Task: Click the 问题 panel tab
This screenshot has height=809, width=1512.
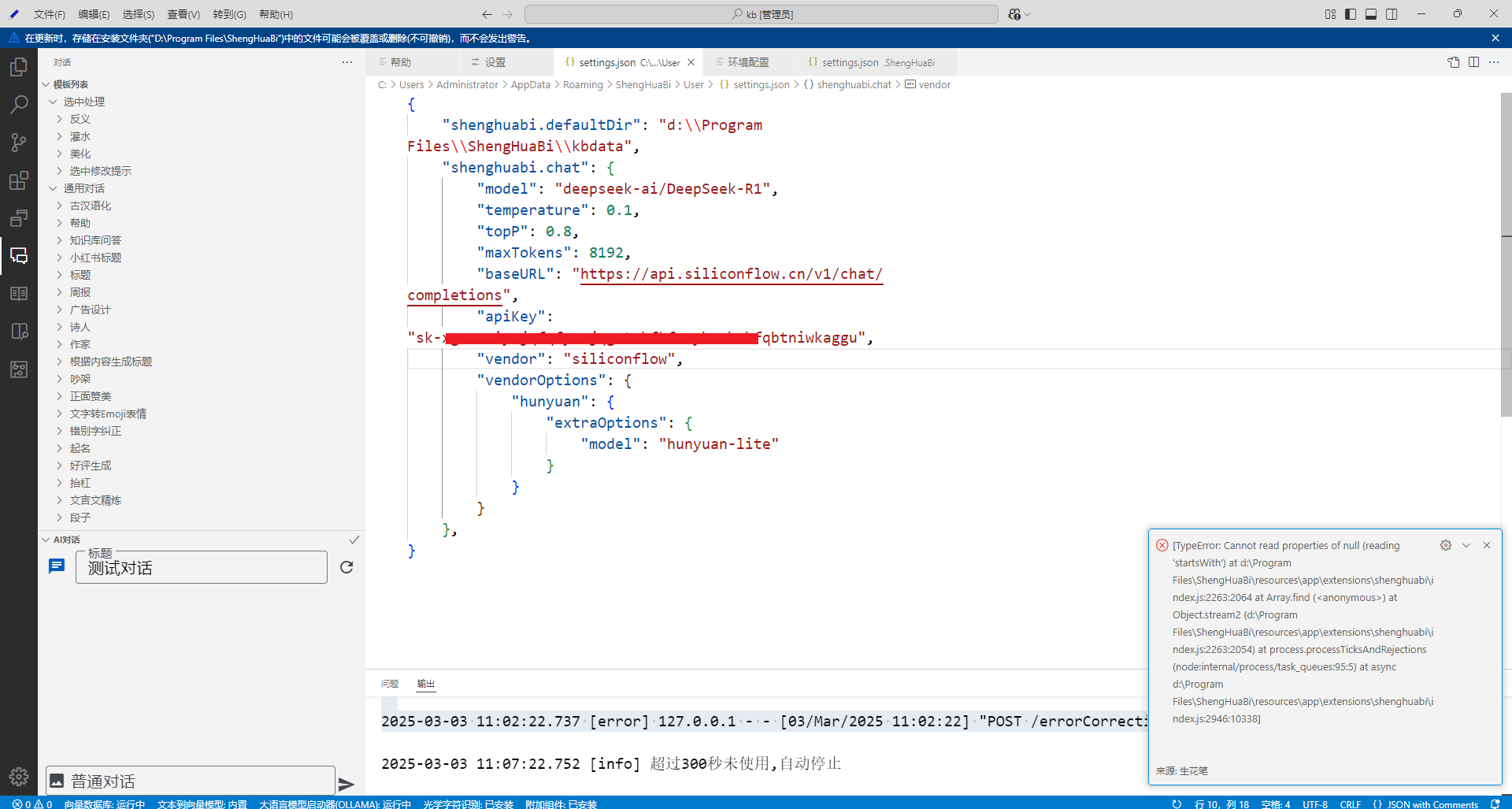Action: [390, 684]
